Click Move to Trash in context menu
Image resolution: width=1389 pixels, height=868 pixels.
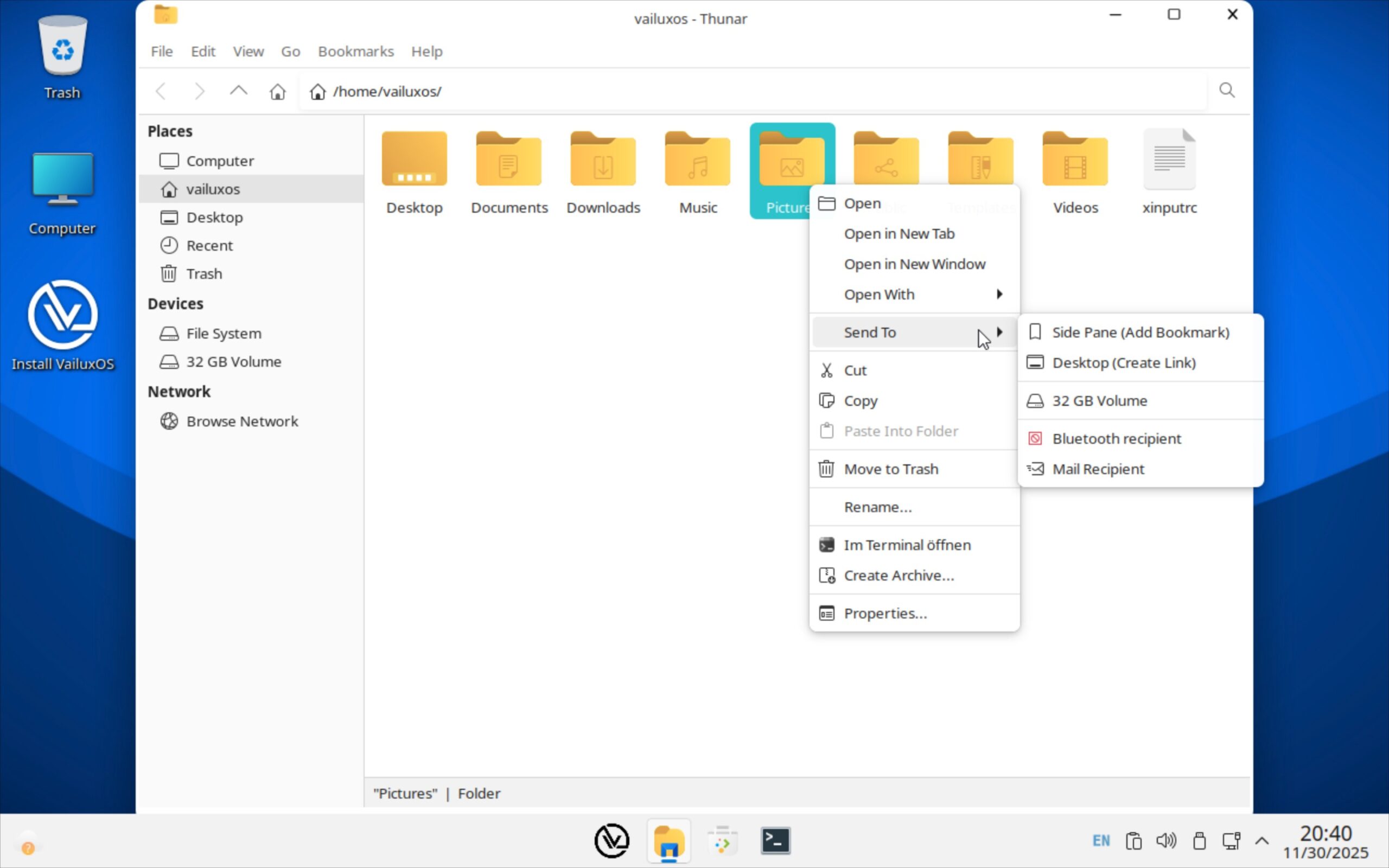(891, 469)
